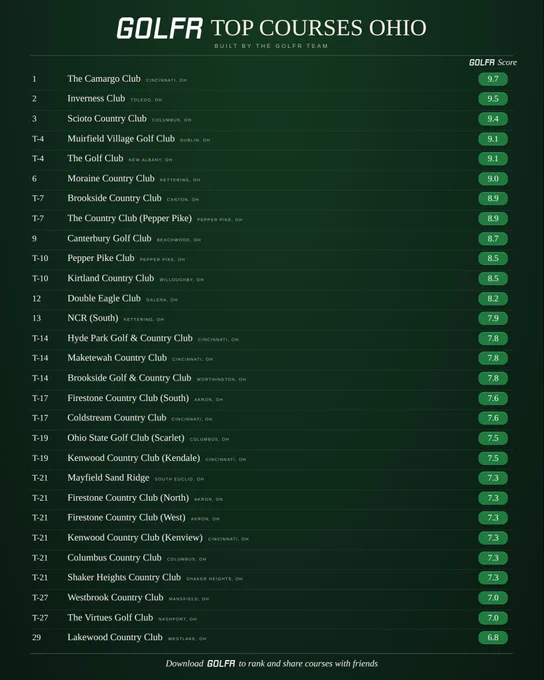
Task: Select Maketewah Country Club
Action: coord(117,358)
